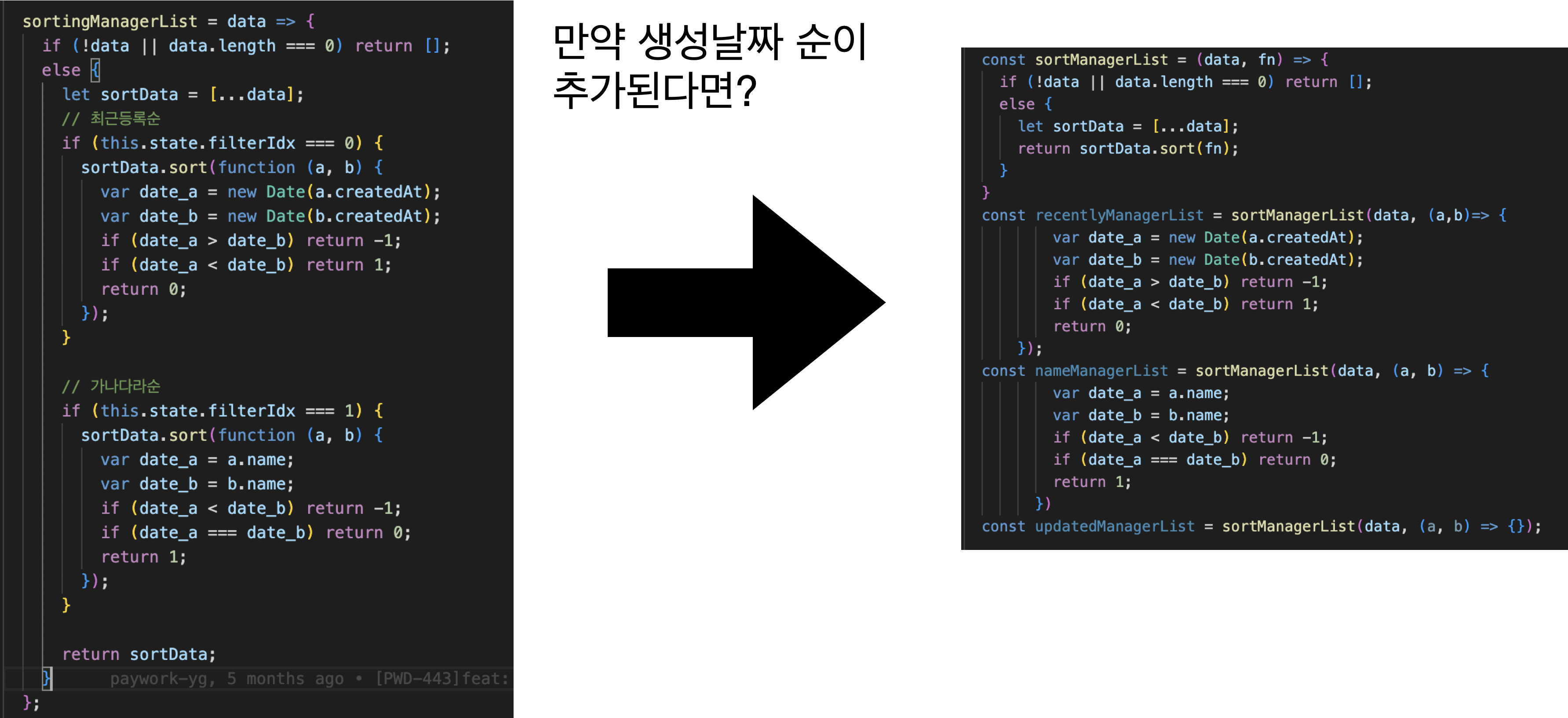This screenshot has height=718, width=1568.
Task: Click 'return 1;' line under filterIdx === 1
Action: (143, 557)
